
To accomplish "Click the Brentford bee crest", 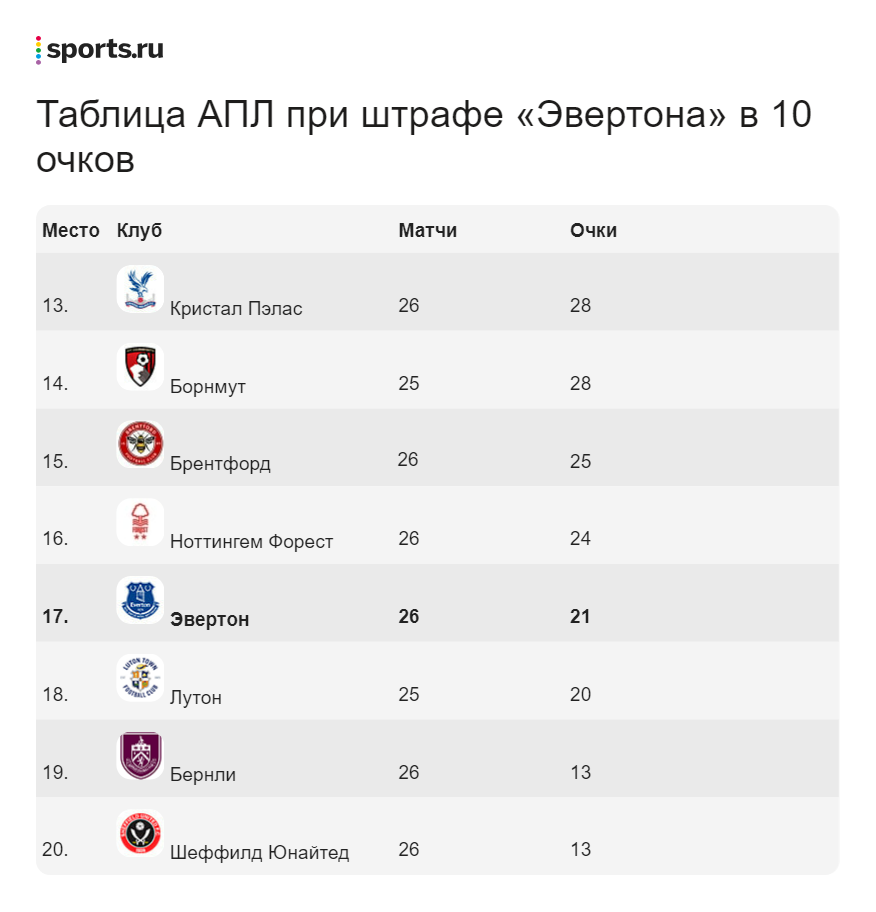I will click(140, 444).
